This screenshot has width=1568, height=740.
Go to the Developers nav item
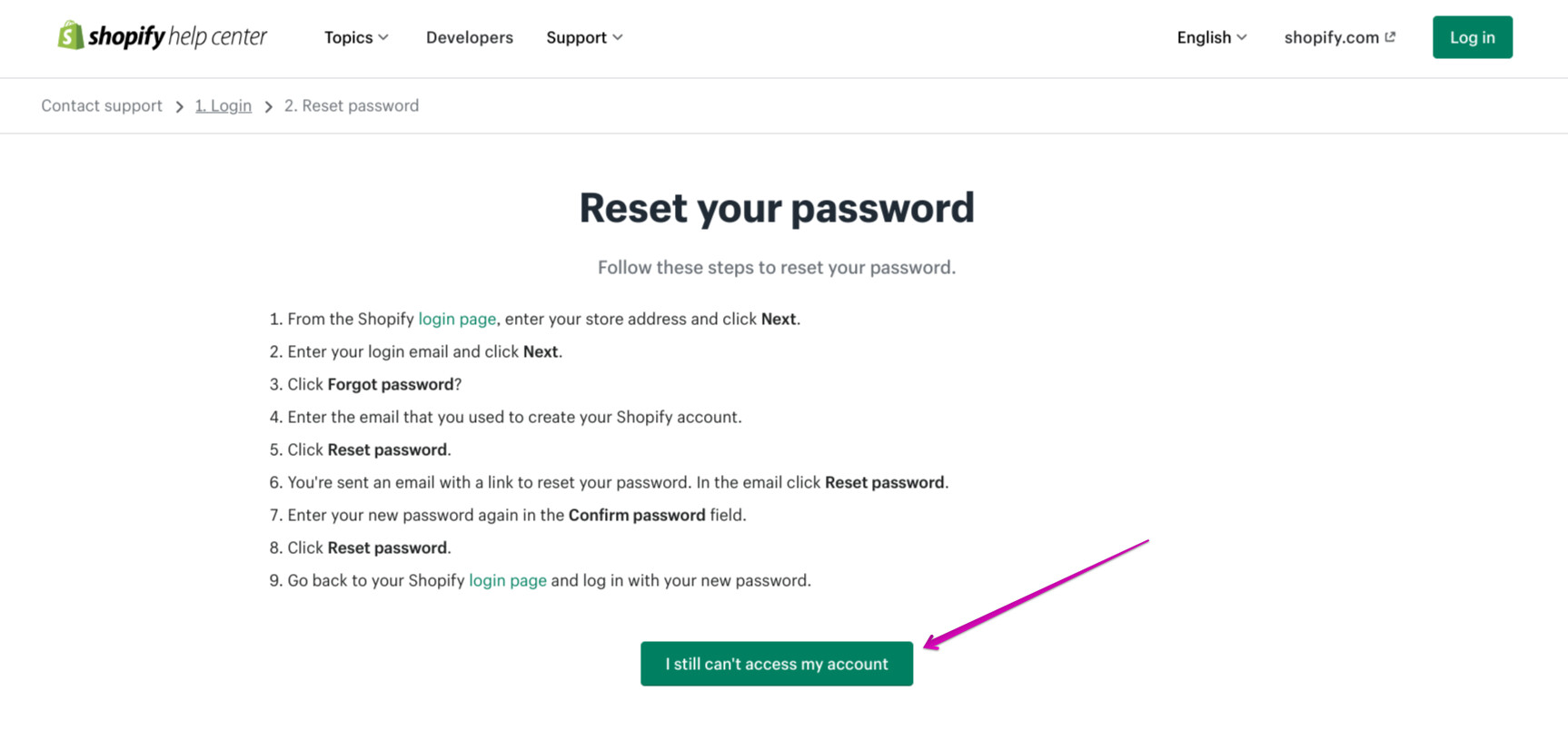click(470, 37)
